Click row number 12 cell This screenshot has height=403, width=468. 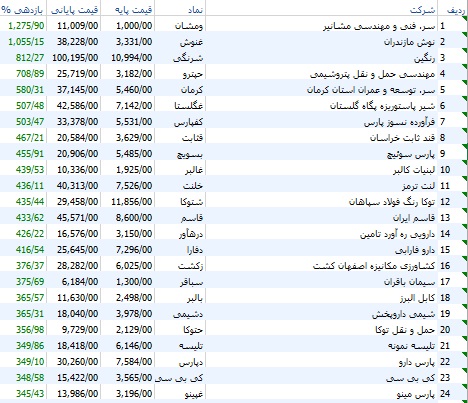pyautogui.click(x=445, y=202)
